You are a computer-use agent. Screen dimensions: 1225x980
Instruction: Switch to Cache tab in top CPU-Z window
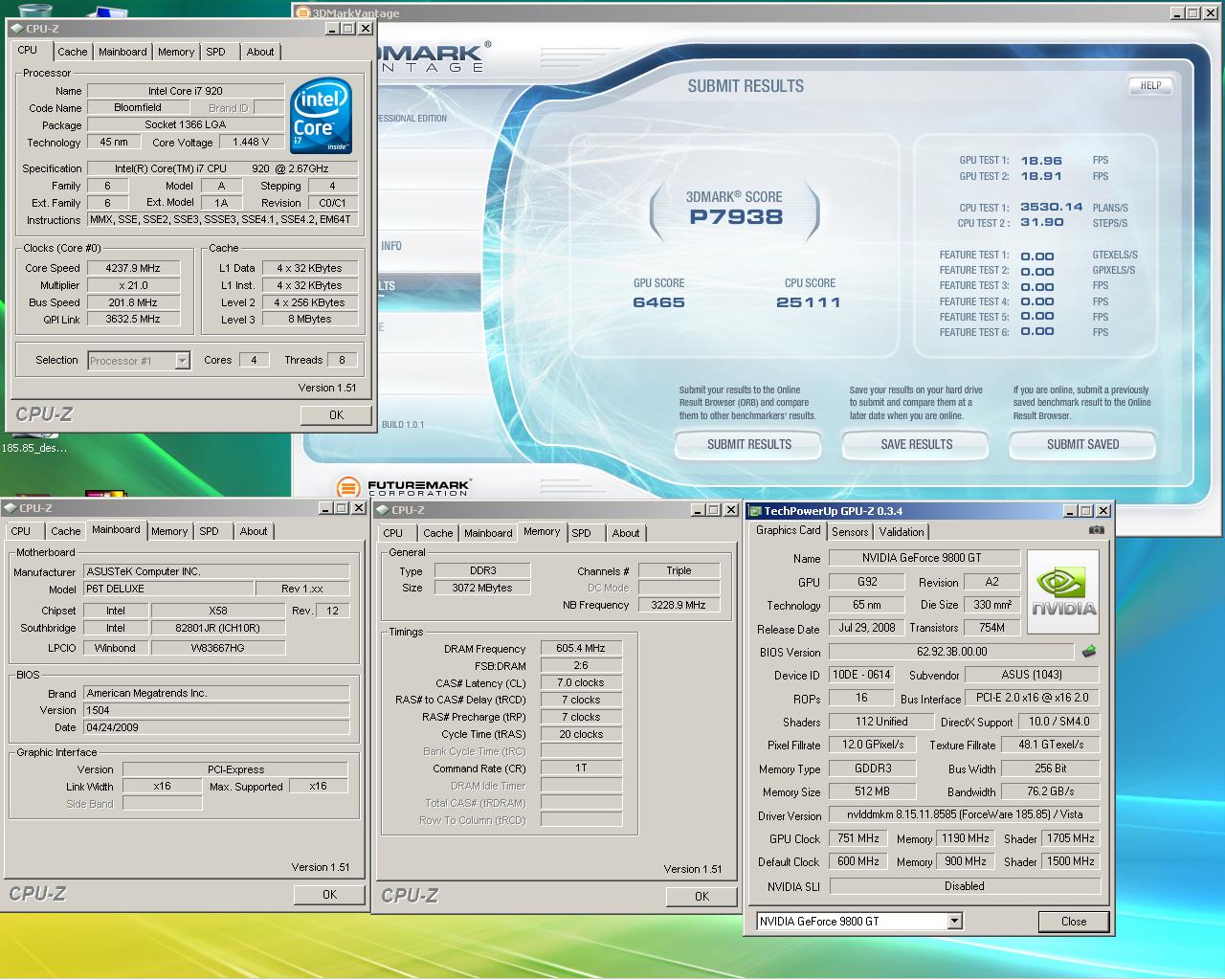pyautogui.click(x=72, y=52)
